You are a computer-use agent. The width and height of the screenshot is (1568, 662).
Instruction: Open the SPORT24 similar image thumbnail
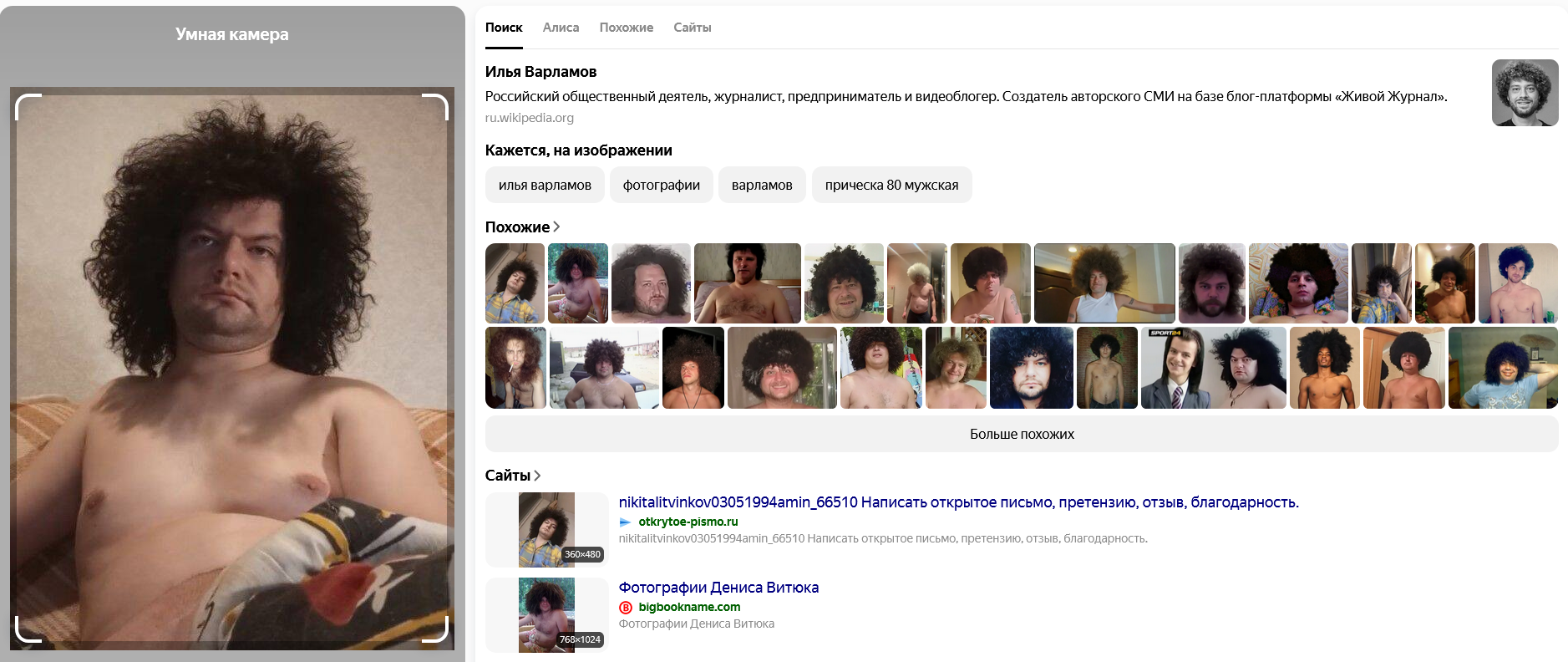click(1214, 368)
